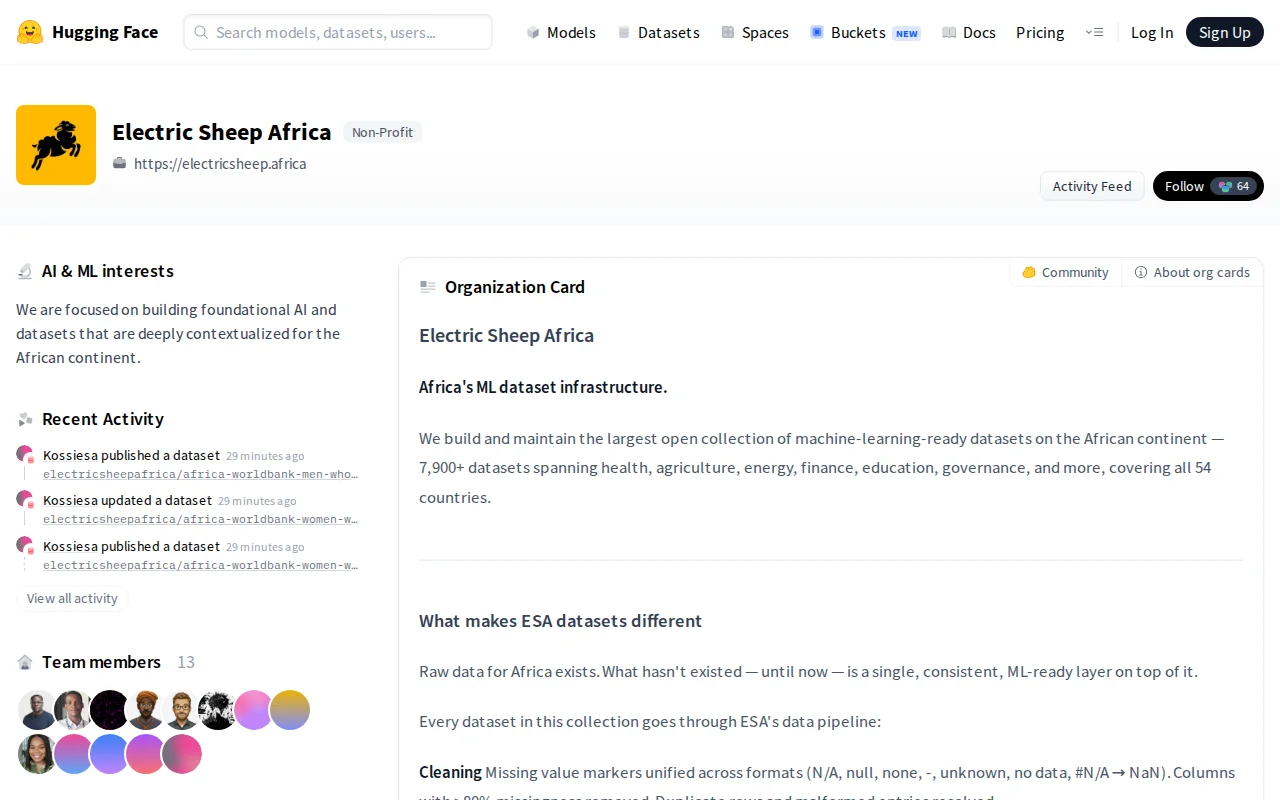This screenshot has height=800, width=1280.
Task: Click the orange-bearded team member avatar
Action: pyautogui.click(x=146, y=710)
